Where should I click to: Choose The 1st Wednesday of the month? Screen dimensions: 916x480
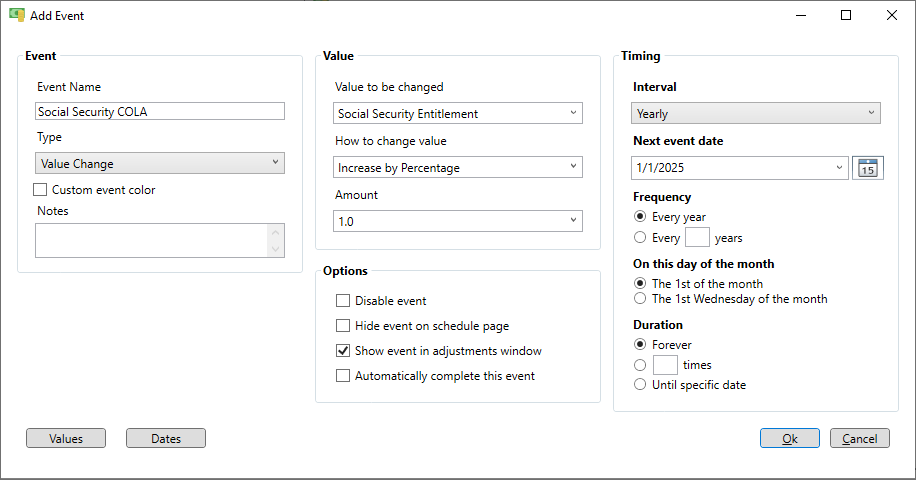(x=640, y=299)
